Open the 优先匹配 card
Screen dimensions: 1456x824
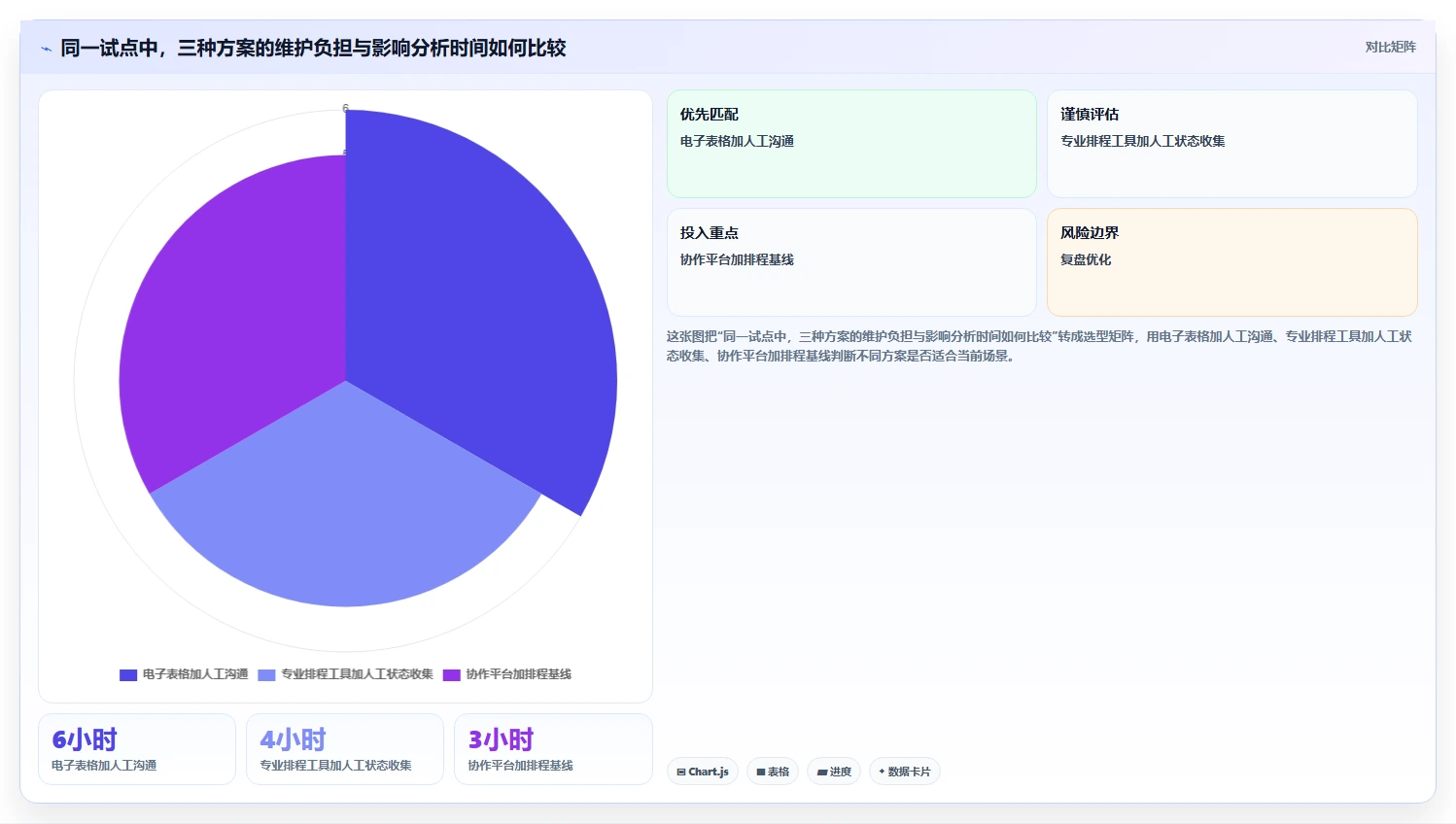[851, 144]
